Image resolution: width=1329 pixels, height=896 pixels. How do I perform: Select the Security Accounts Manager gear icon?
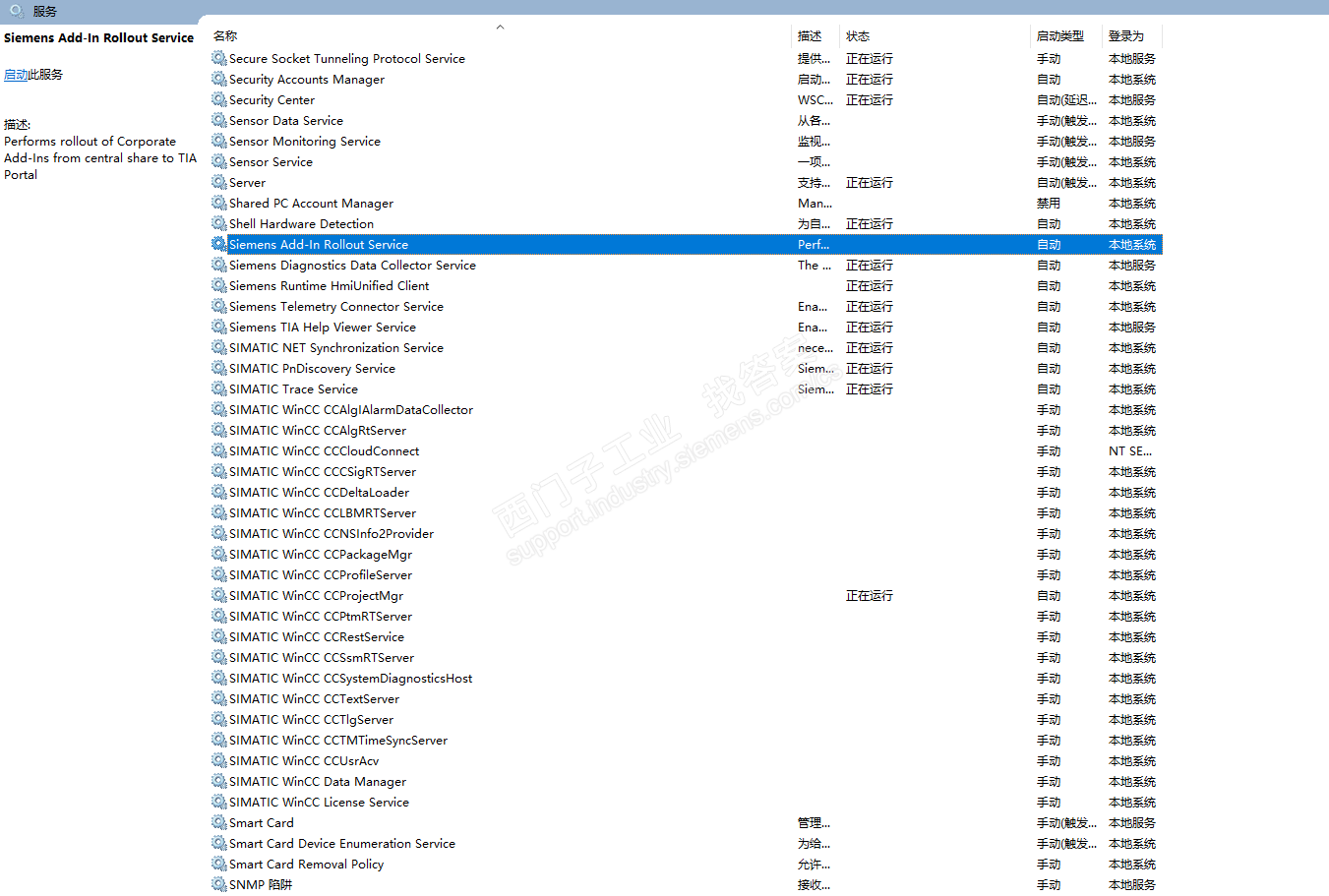click(218, 80)
